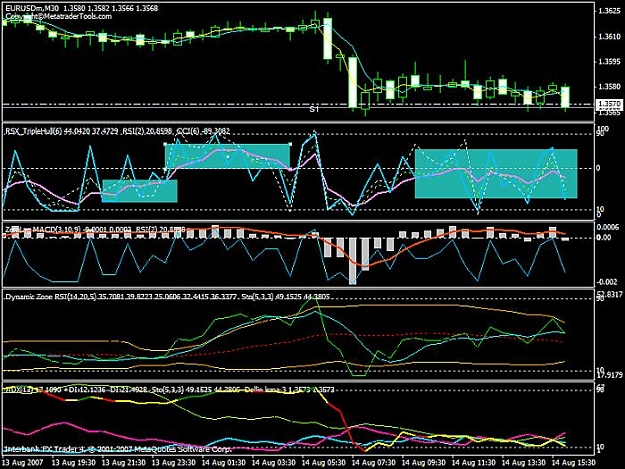Select the middle teal rectangle with handles

[x=228, y=156]
